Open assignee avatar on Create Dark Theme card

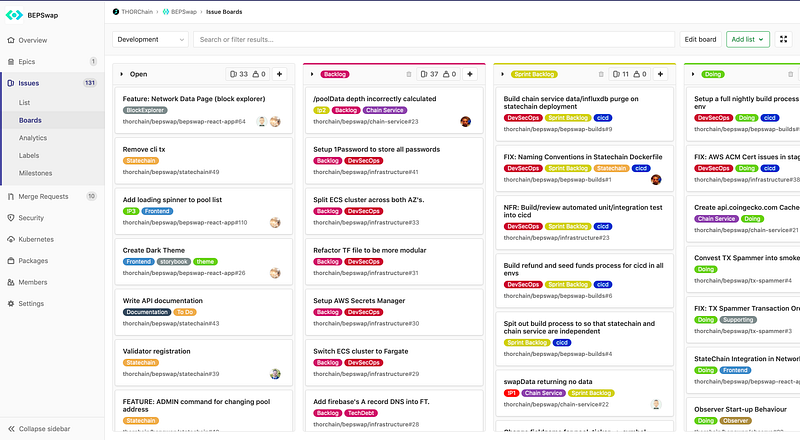pyautogui.click(x=275, y=273)
